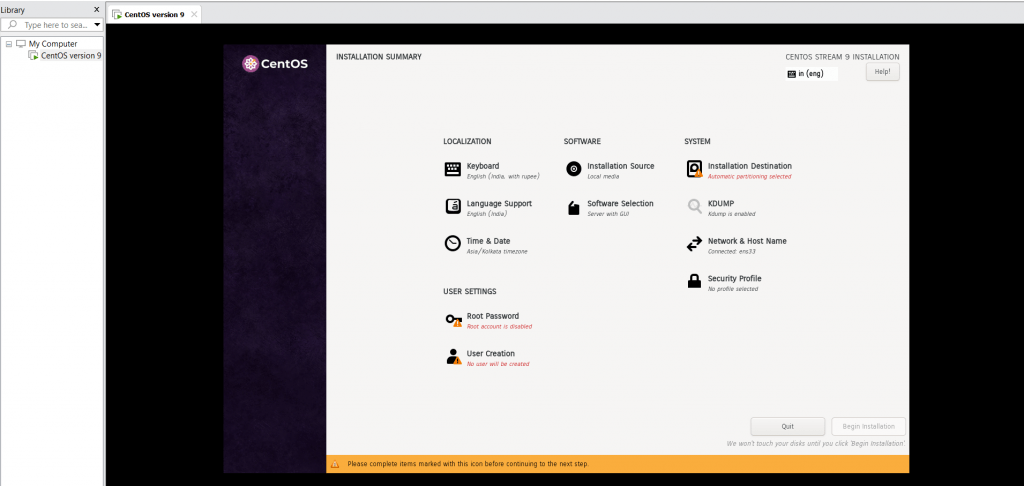Click the 'INSTALLATION SUMMARY' heading
The image size is (1024, 486).
tap(379, 57)
